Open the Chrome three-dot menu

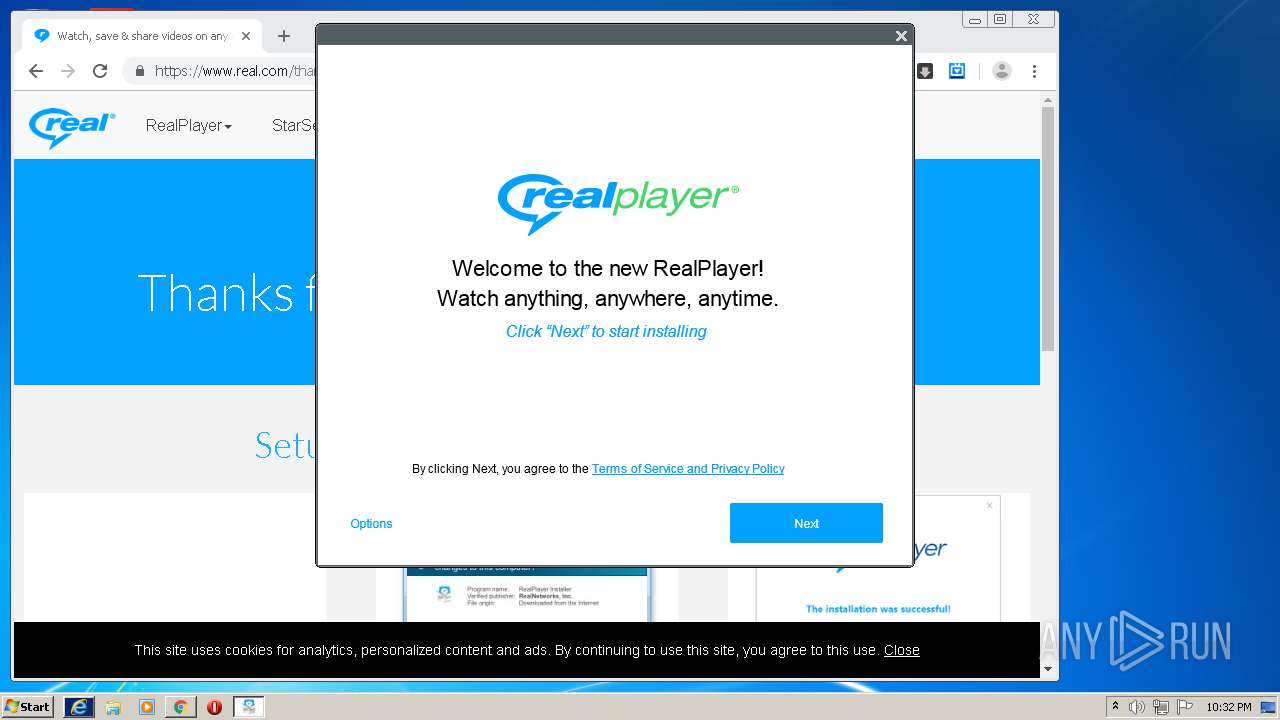pyautogui.click(x=1035, y=71)
